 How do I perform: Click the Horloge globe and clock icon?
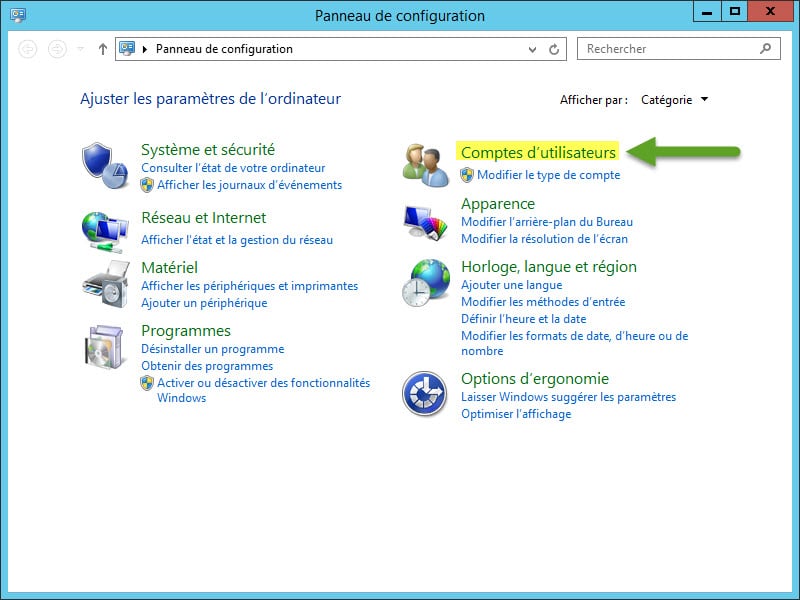click(x=426, y=283)
